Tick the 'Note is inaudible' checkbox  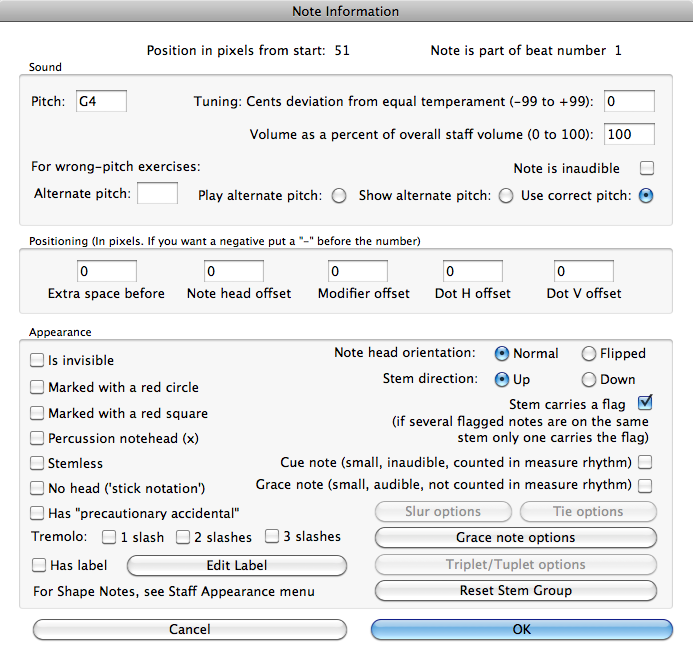tap(647, 169)
